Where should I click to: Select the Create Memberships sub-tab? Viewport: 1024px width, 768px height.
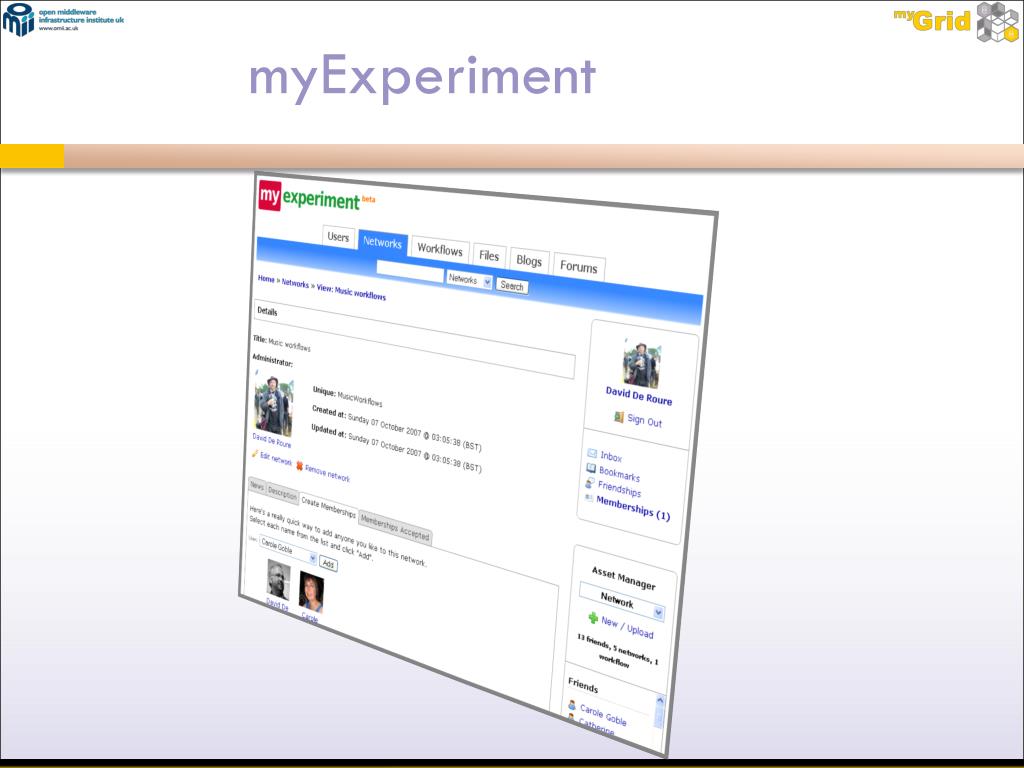pos(328,507)
